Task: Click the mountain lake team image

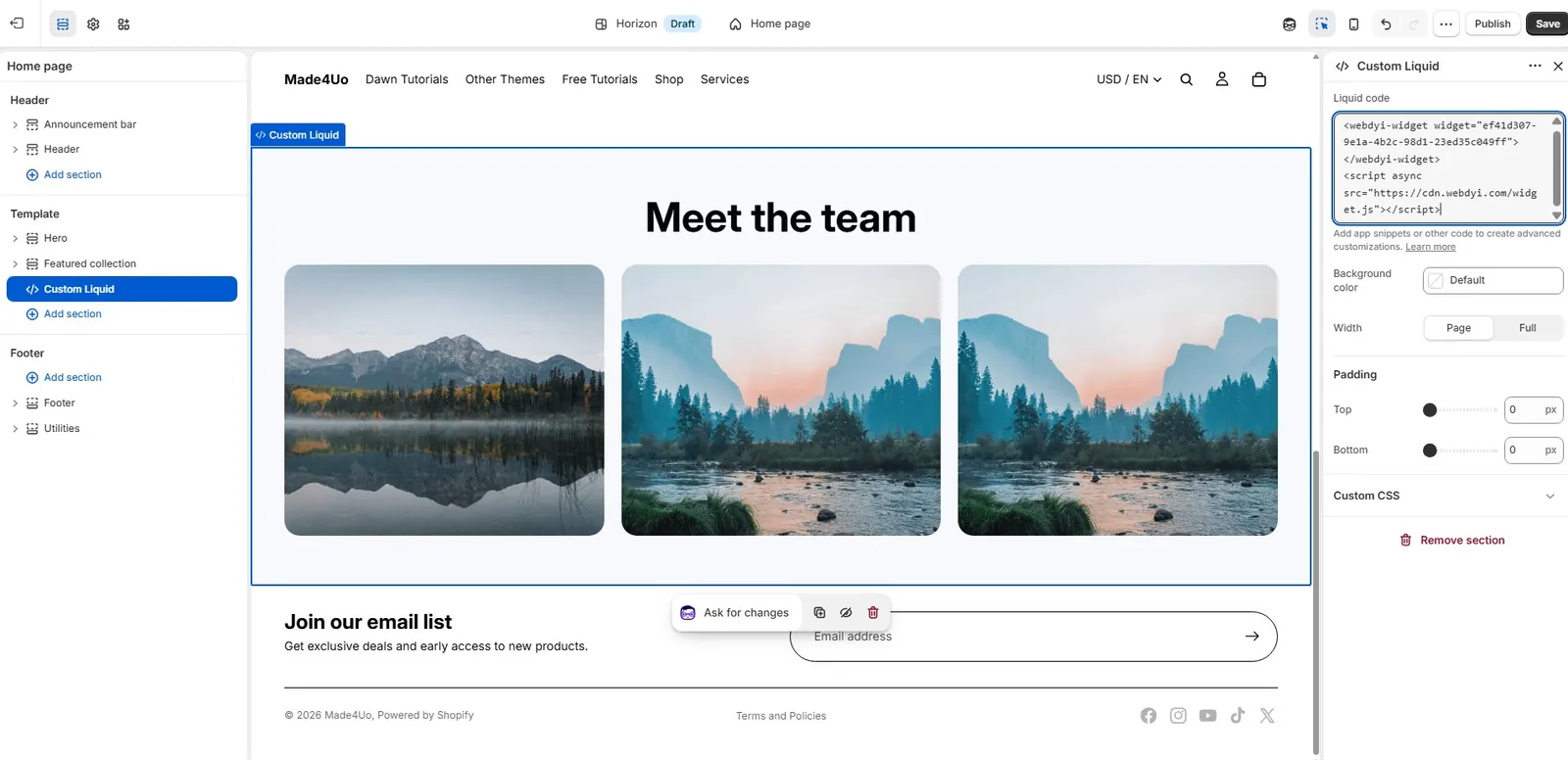Action: (x=444, y=400)
